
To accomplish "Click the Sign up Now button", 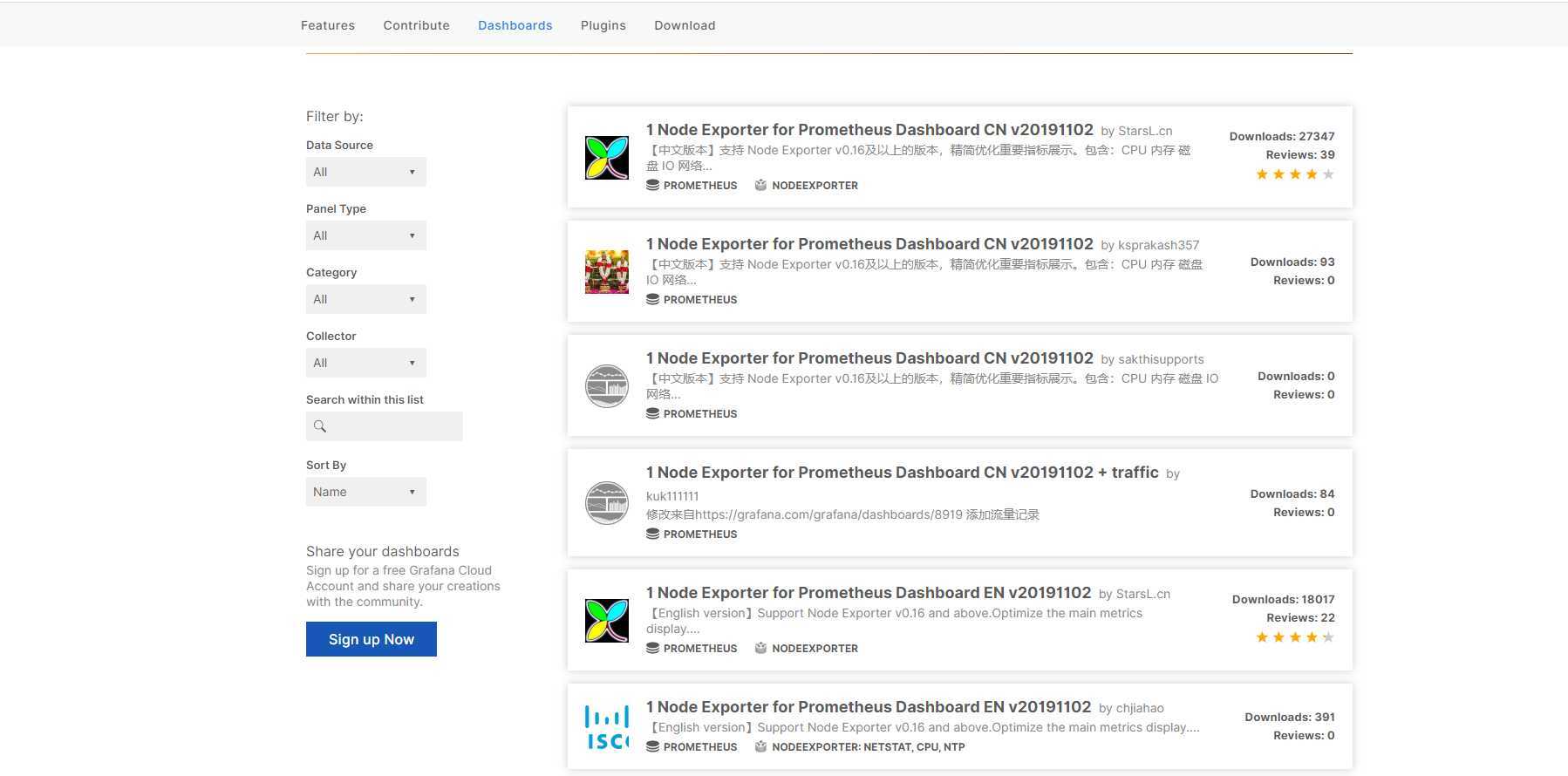I will [x=371, y=639].
